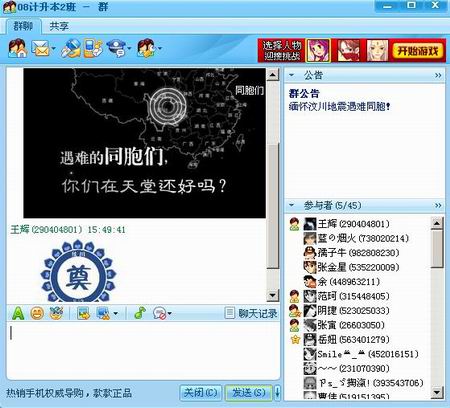This screenshot has height=408, width=450.
Task: Click the send picture icon
Action: click(x=83, y=313)
